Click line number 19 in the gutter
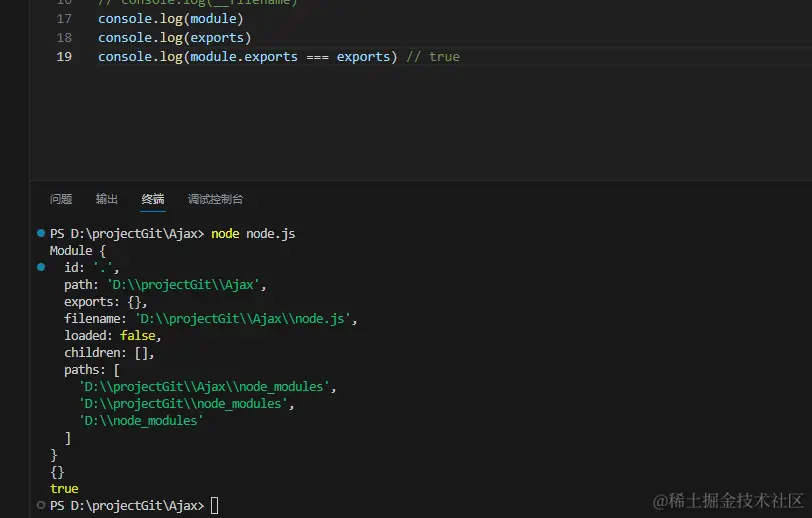 pos(64,56)
